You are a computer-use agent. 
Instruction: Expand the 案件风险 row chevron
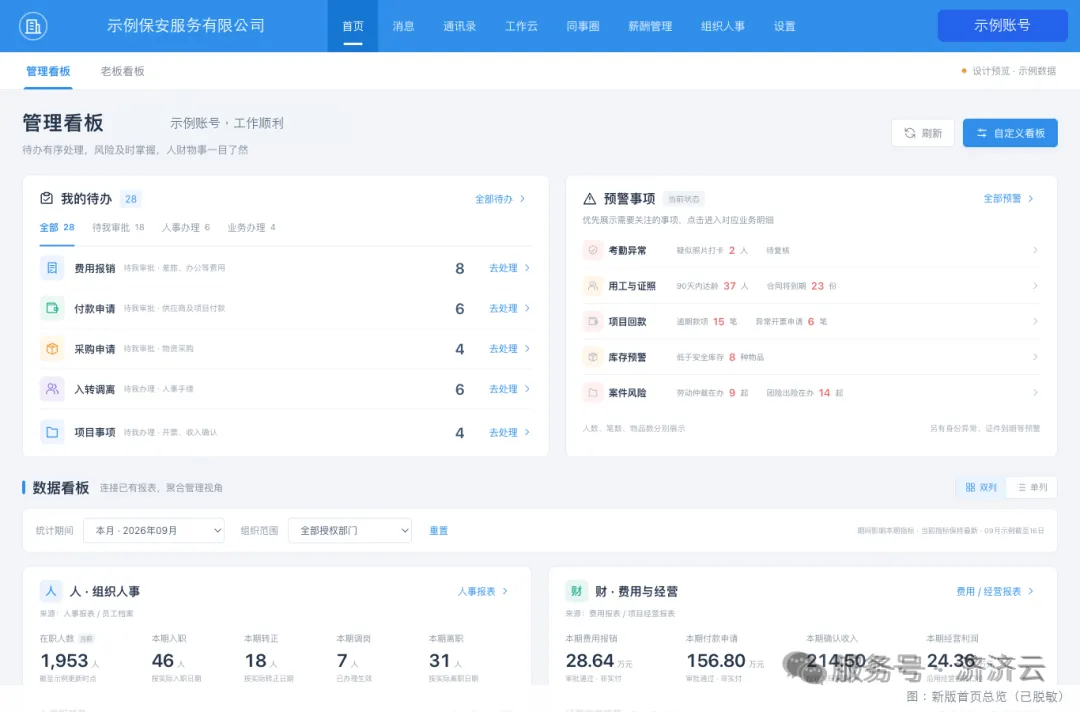[x=1035, y=392]
